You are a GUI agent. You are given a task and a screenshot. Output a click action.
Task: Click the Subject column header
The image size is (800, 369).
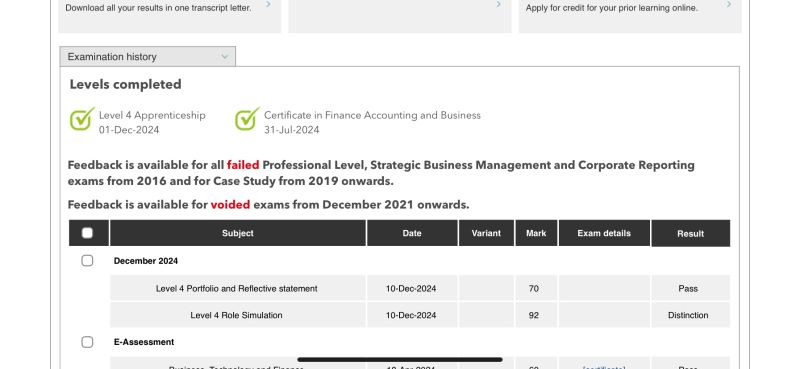click(238, 233)
